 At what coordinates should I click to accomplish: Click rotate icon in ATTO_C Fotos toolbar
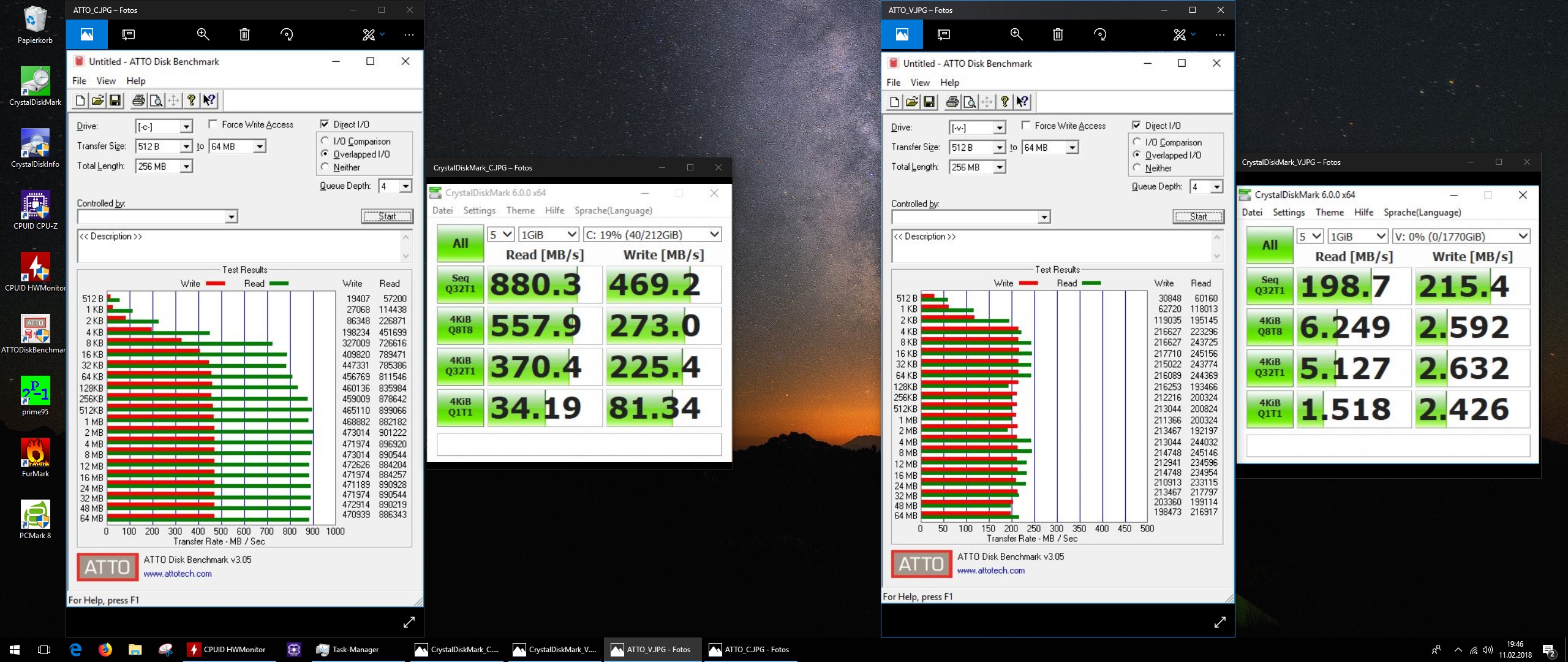[287, 35]
